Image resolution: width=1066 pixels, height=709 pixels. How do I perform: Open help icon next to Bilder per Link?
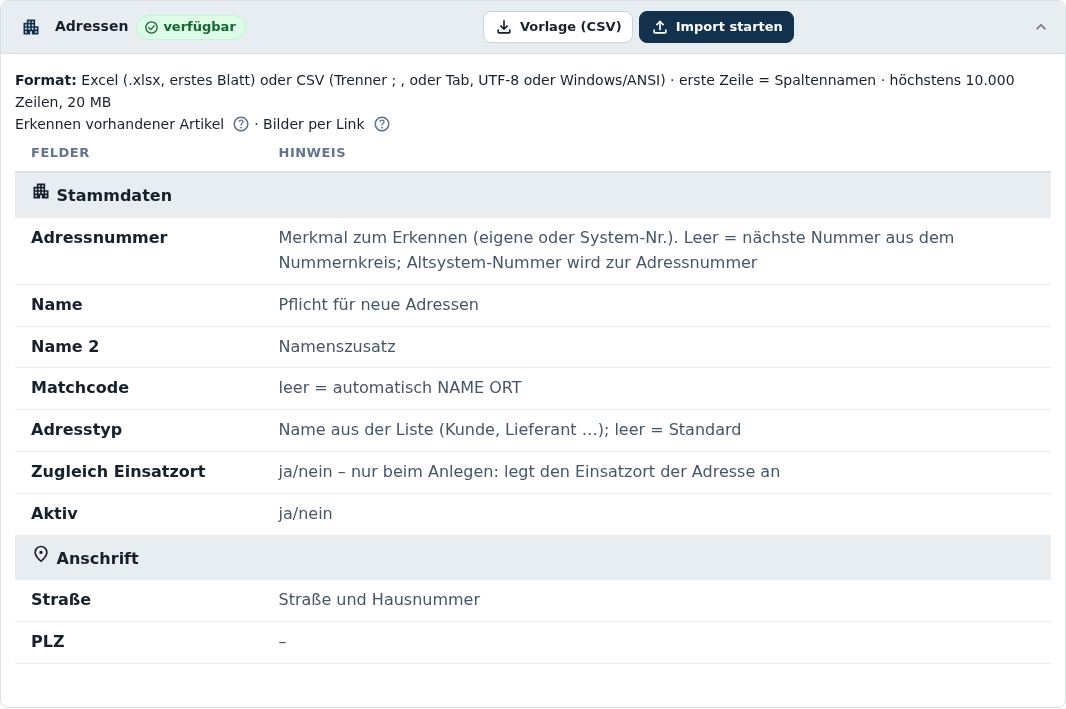(382, 124)
